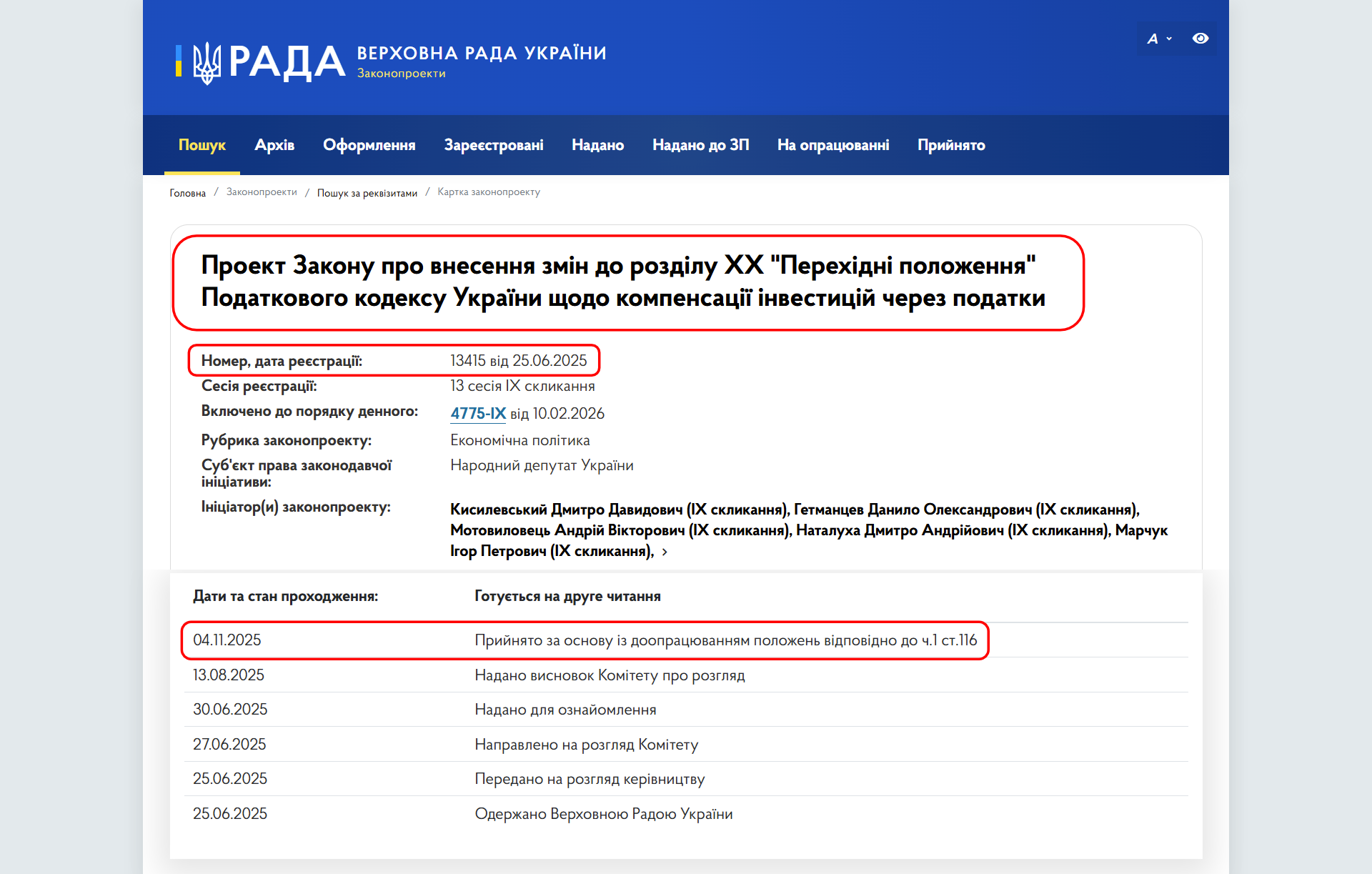Screen dimensions: 1372x874
Task: Click the Законопроекти subtitle in header
Action: [402, 74]
